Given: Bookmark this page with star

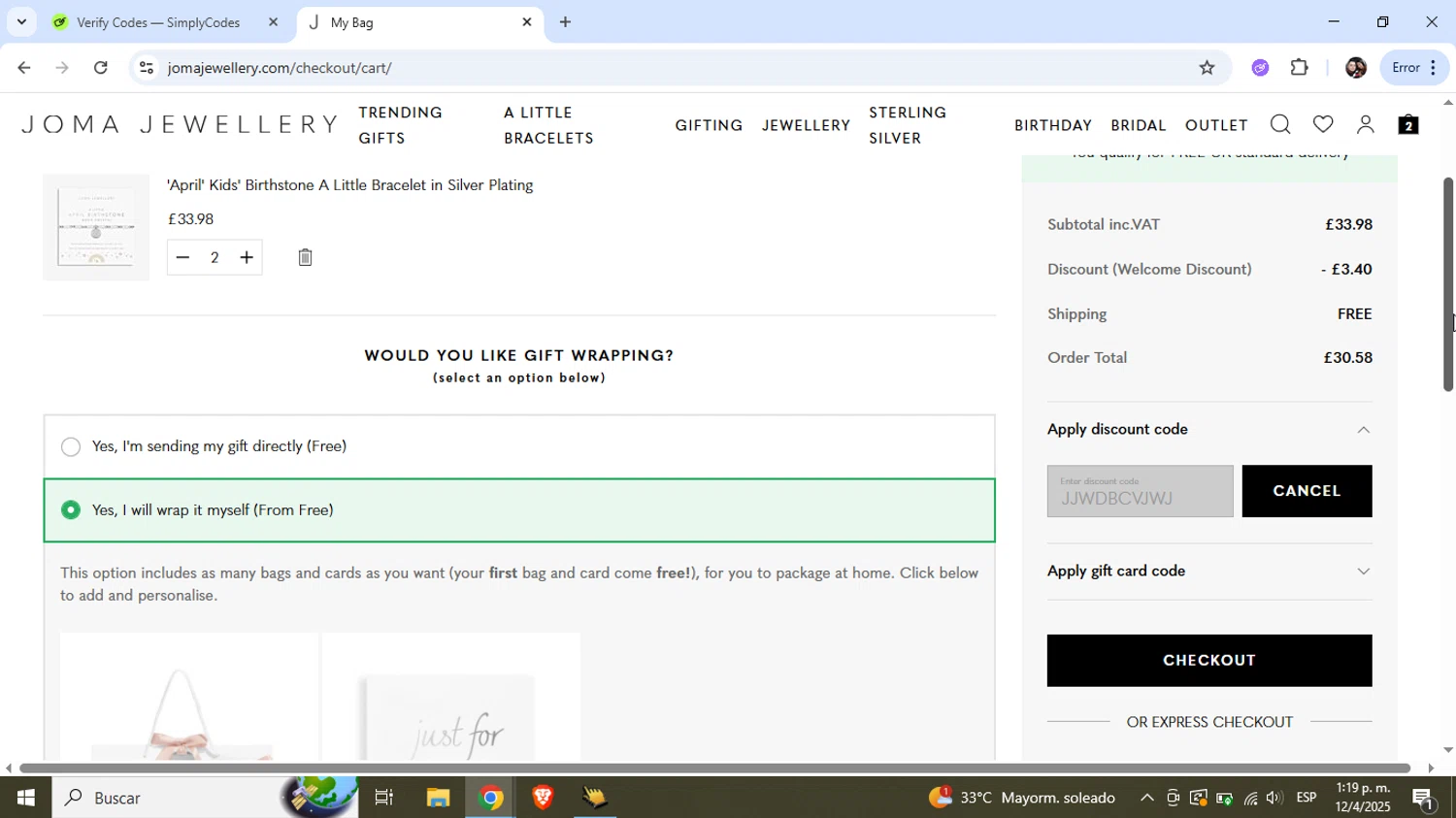Looking at the screenshot, I should pos(1207,68).
